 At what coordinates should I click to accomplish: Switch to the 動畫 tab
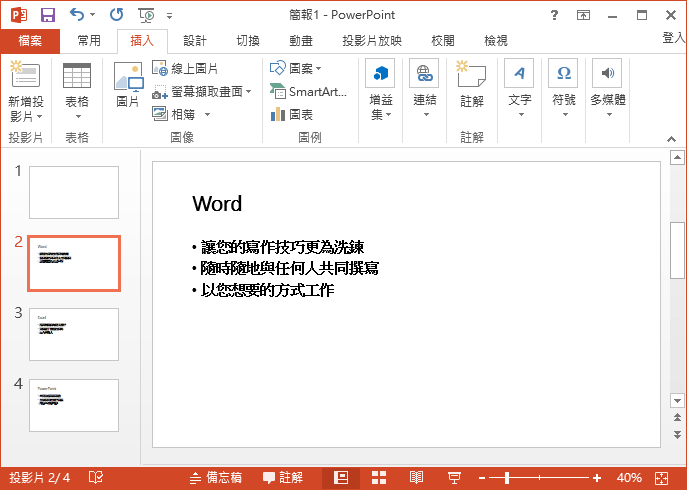301,41
